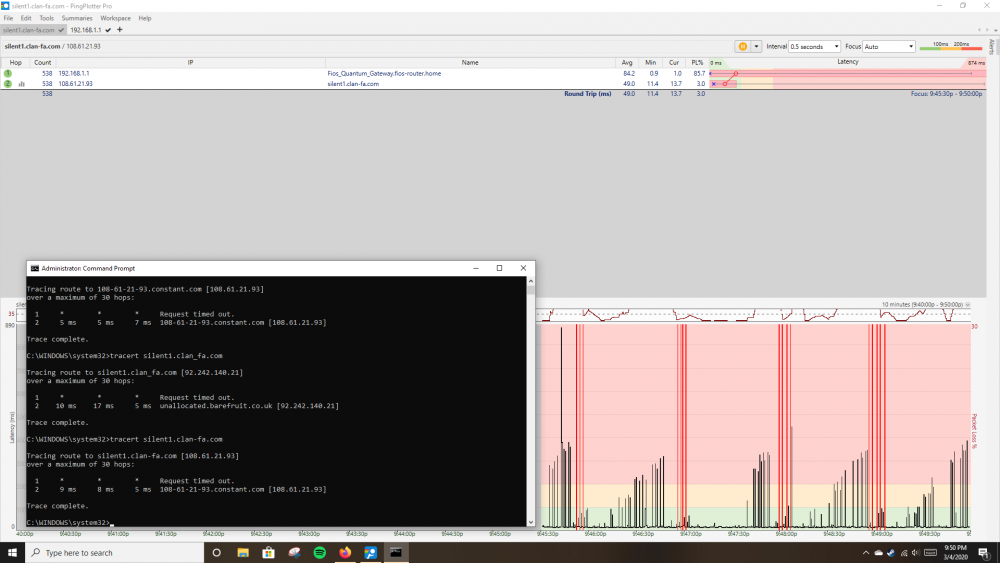Click the Name column header
Screen dimensions: 1000x563
click(x=470, y=62)
